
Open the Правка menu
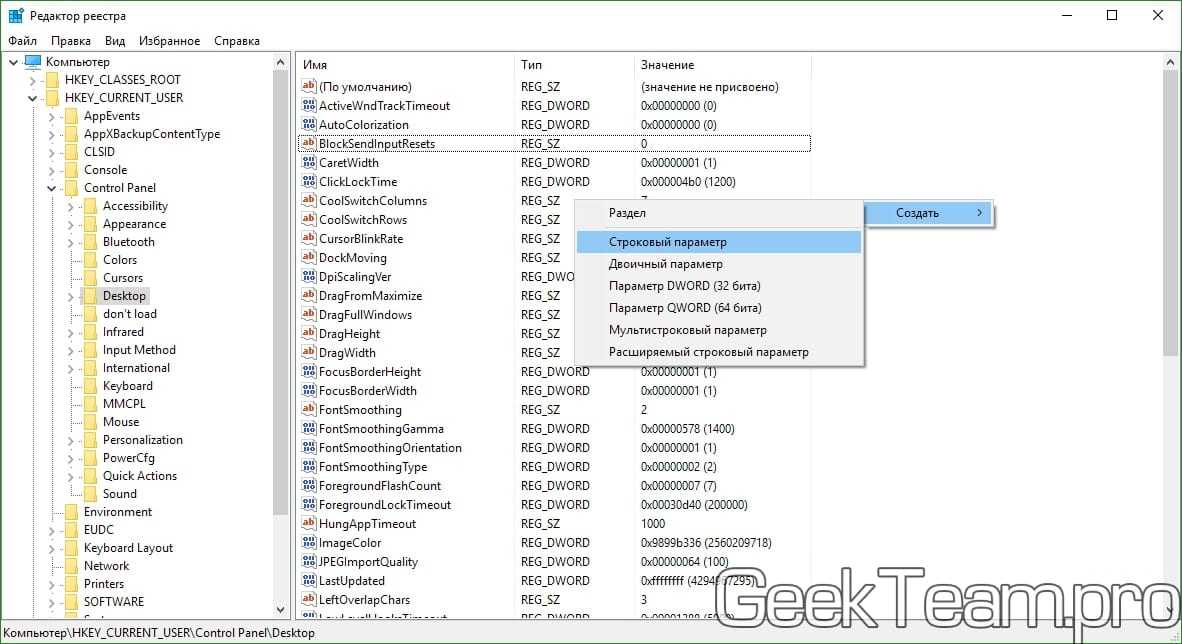click(71, 41)
